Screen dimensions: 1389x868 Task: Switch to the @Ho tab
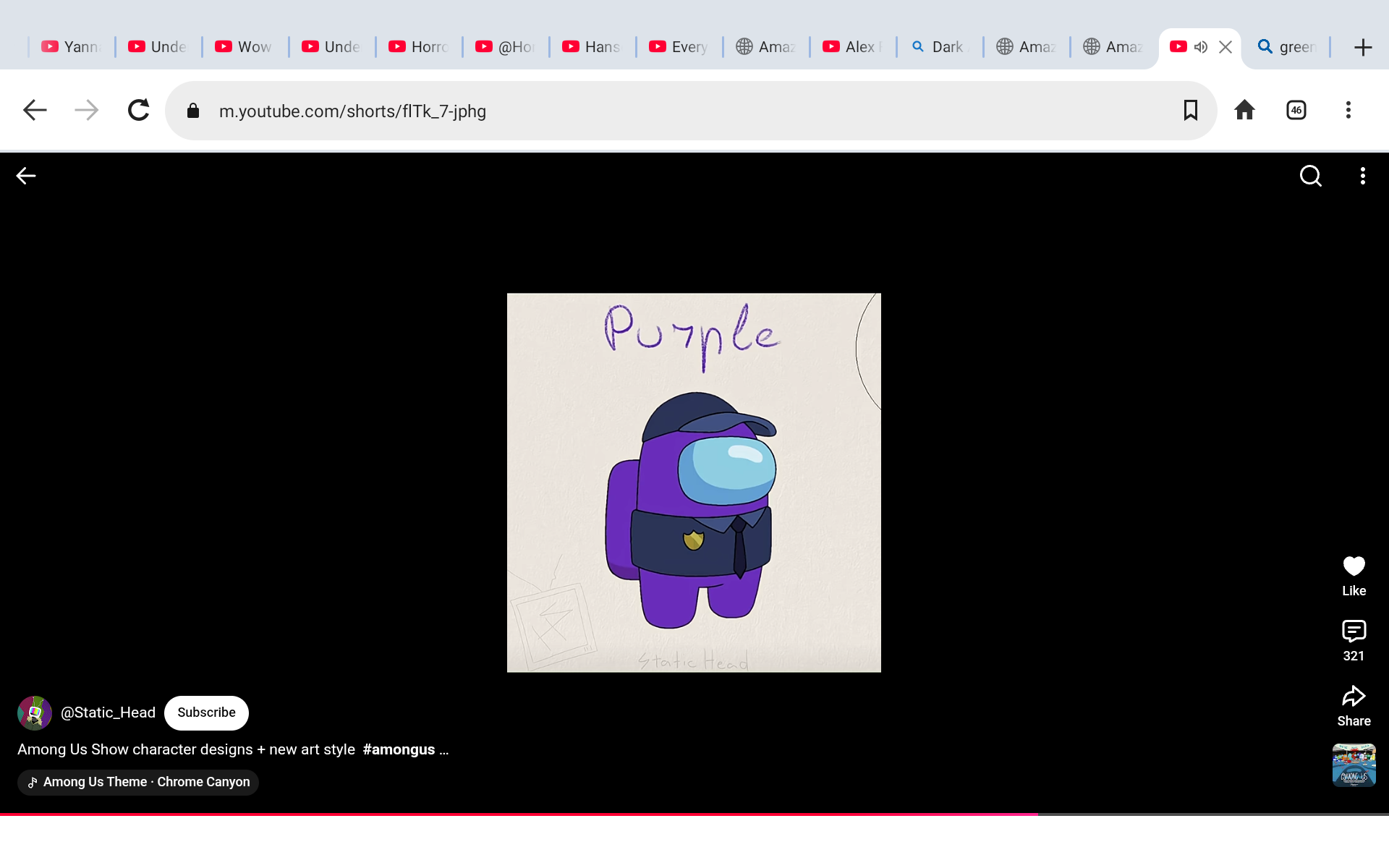[x=505, y=47]
